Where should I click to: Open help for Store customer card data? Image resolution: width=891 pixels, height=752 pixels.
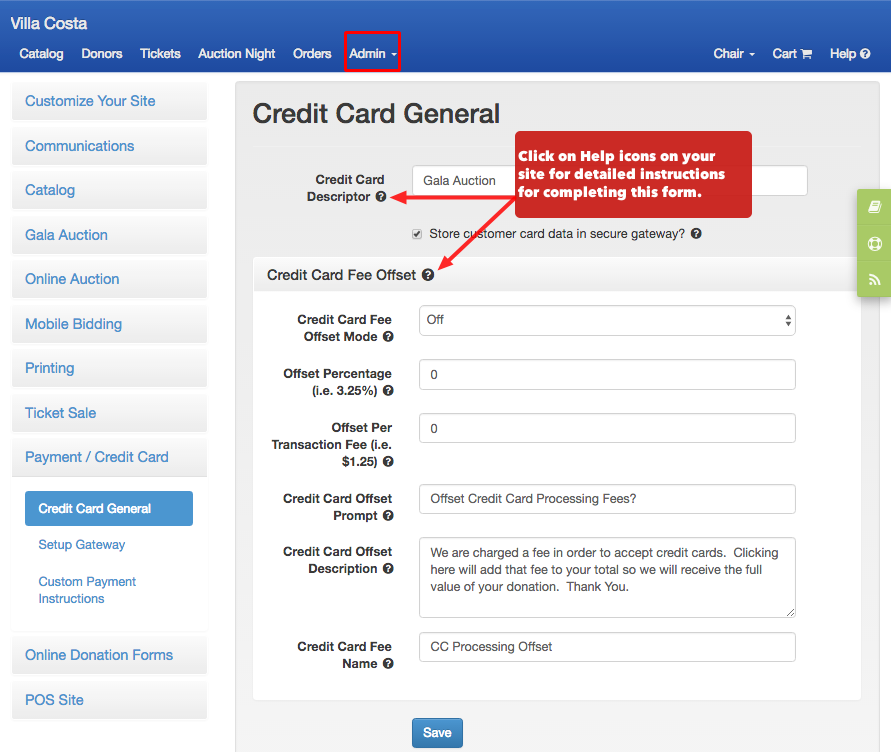[x=696, y=234]
